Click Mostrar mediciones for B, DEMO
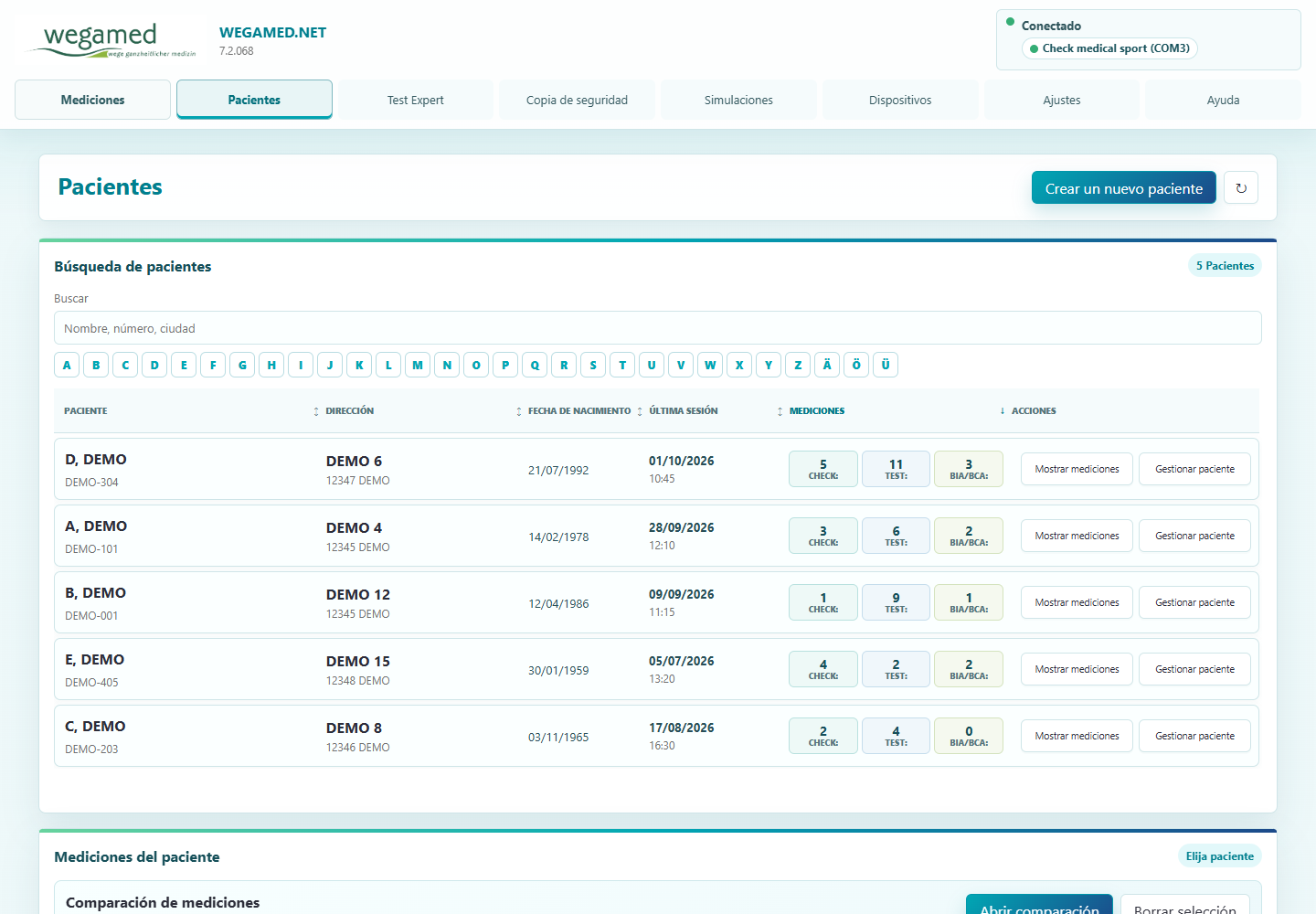The image size is (1316, 914). click(1077, 602)
